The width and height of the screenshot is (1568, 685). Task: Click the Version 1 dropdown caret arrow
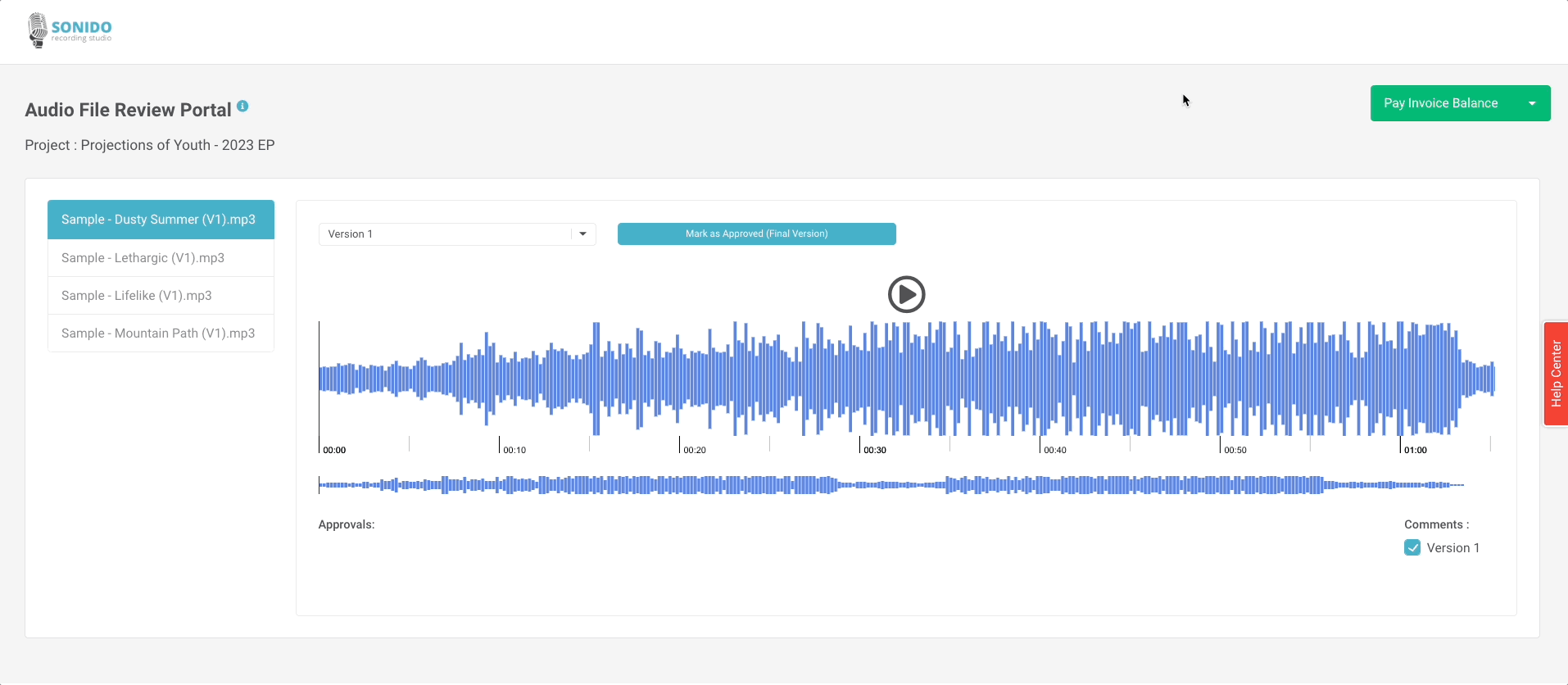click(582, 234)
